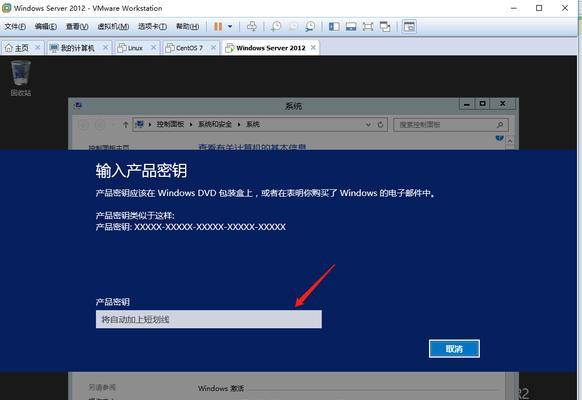Expand the power options dropdown arrow

tap(230, 26)
